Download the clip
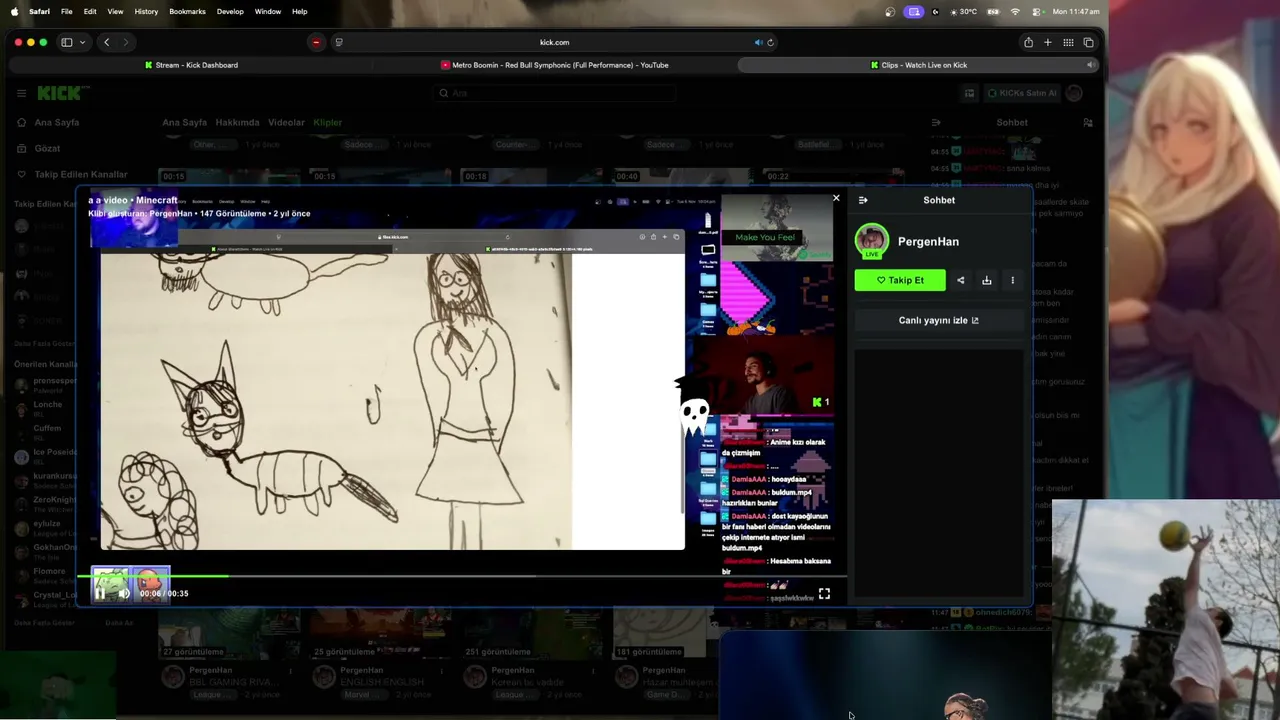The height and width of the screenshot is (720, 1280). (987, 280)
